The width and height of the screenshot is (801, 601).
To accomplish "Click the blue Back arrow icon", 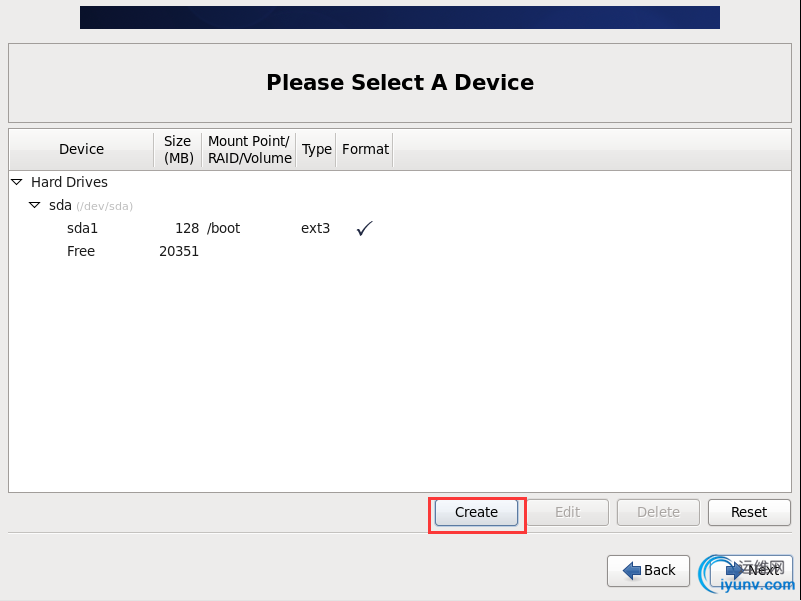I will (x=632, y=570).
